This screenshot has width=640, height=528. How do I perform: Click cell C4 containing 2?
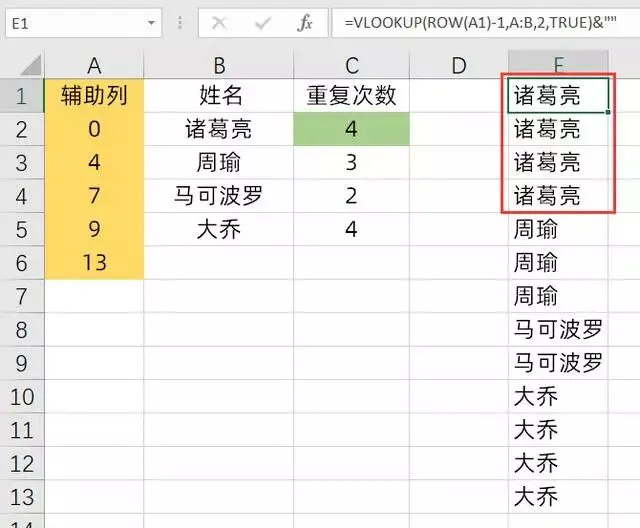(x=351, y=196)
